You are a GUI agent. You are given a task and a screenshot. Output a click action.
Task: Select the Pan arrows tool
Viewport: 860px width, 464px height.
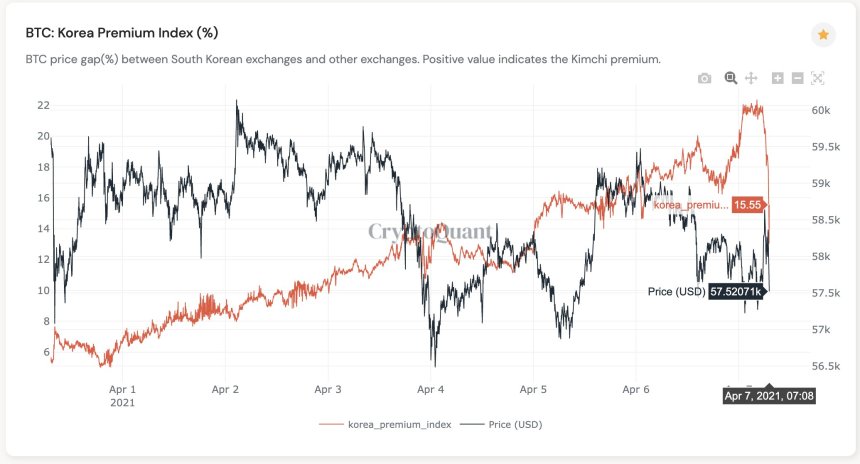point(751,78)
